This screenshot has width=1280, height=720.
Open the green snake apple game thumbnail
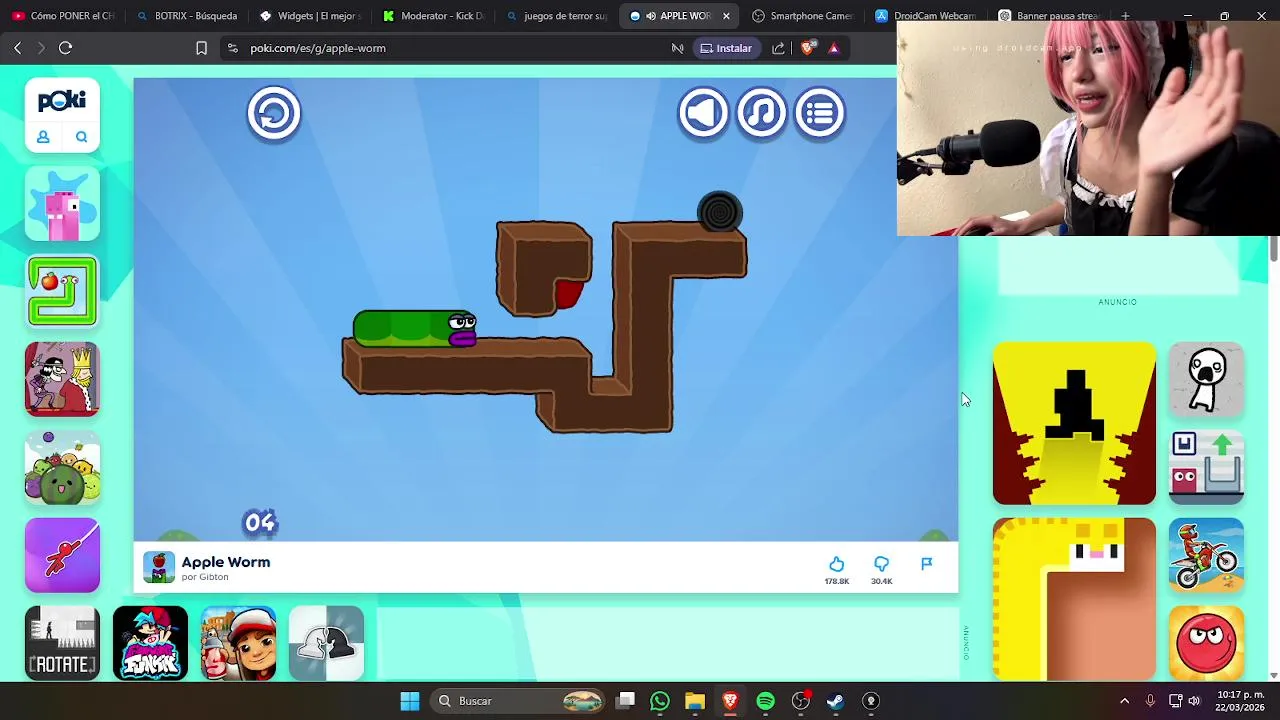coord(62,292)
